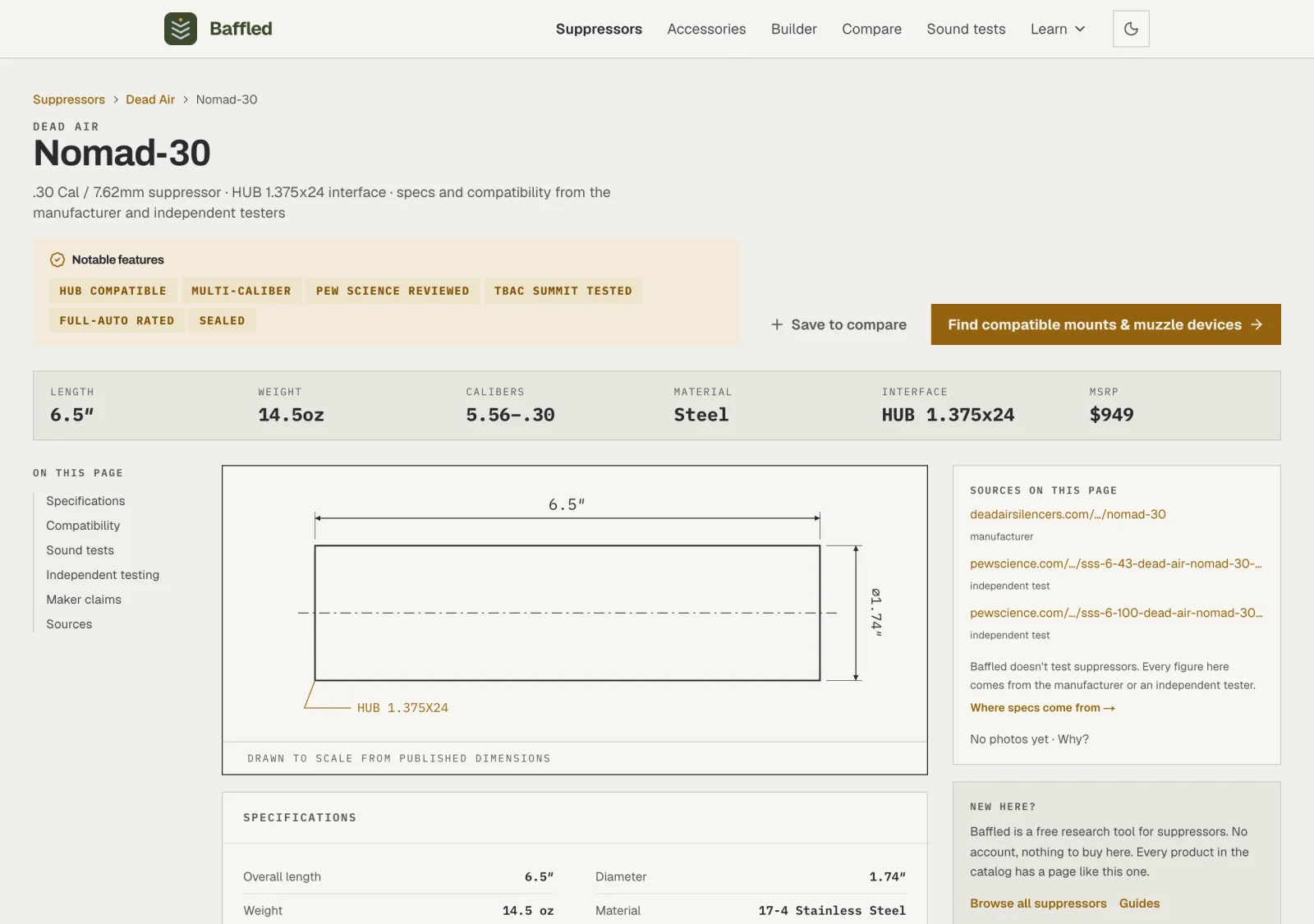Click the Dead Air breadcrumb link
Viewport: 1314px width, 924px height.
(x=150, y=99)
